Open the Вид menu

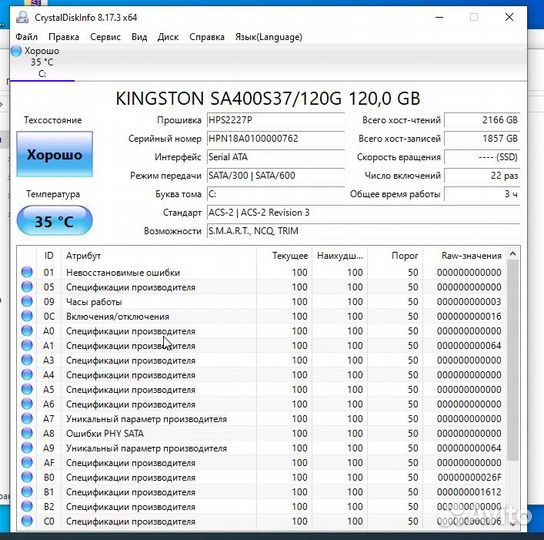(139, 37)
